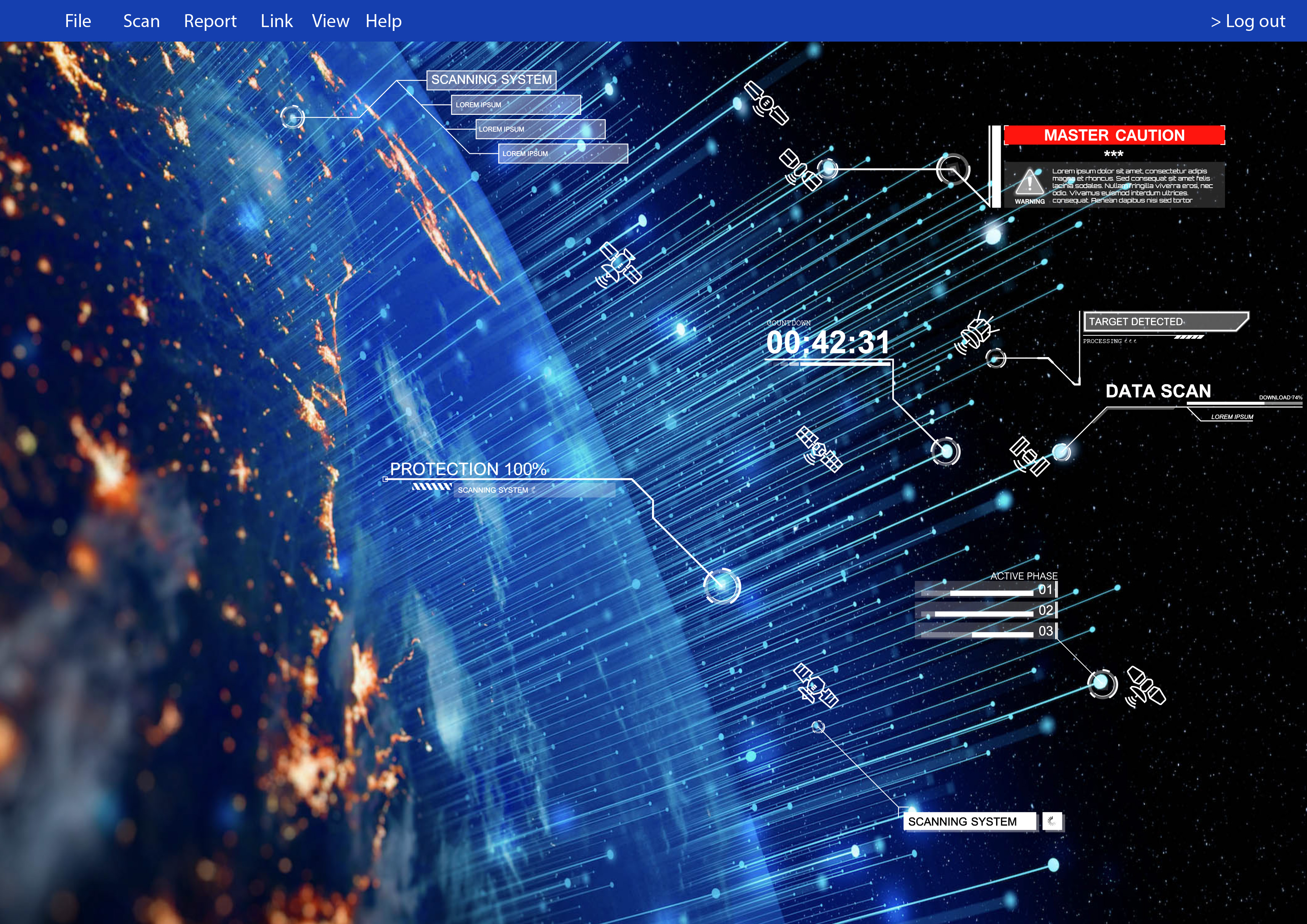Click the Active Phase 01 bar

coord(986,589)
